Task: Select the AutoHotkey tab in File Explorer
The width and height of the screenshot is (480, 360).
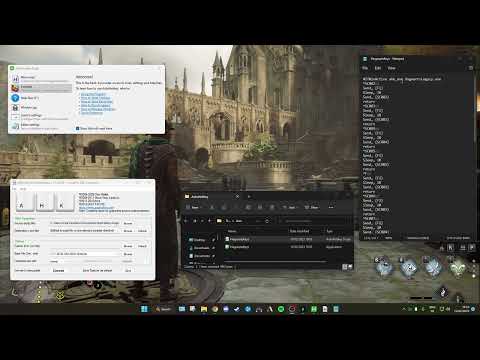Action: pyautogui.click(x=212, y=197)
